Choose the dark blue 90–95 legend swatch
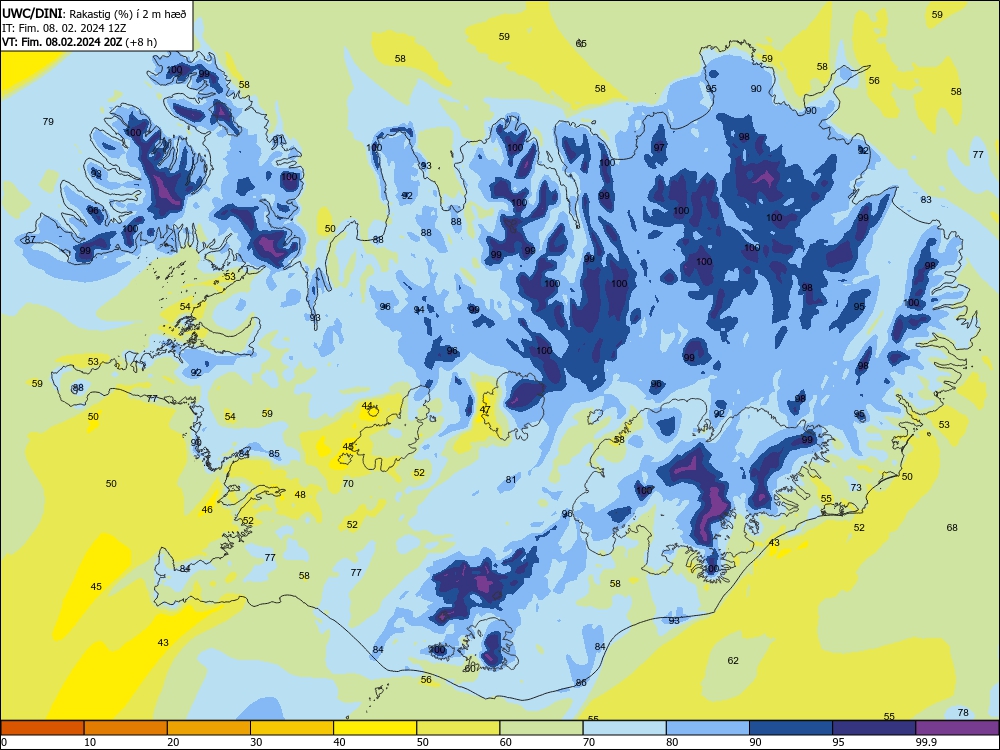This screenshot has height=750, width=1000. [791, 728]
